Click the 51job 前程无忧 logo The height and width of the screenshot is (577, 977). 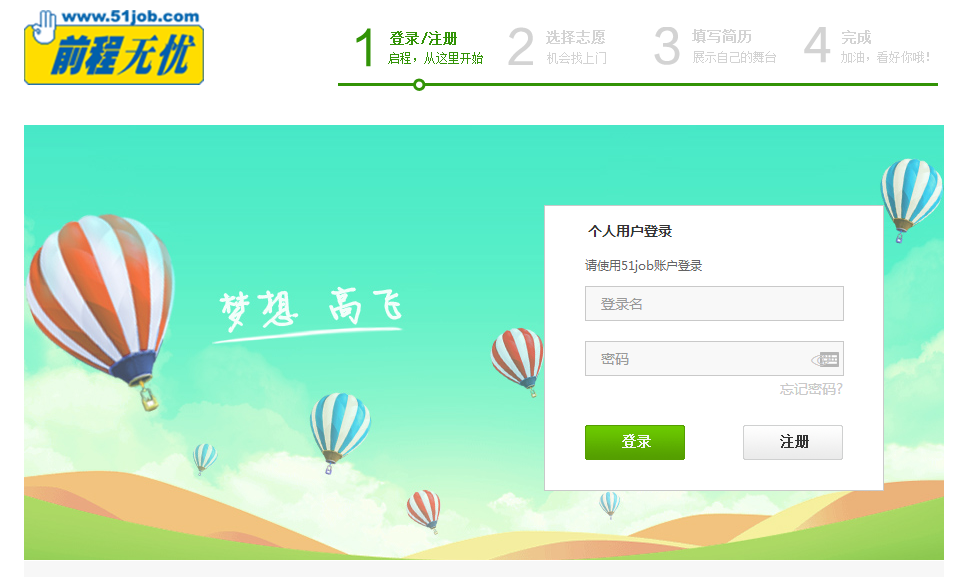point(114,47)
